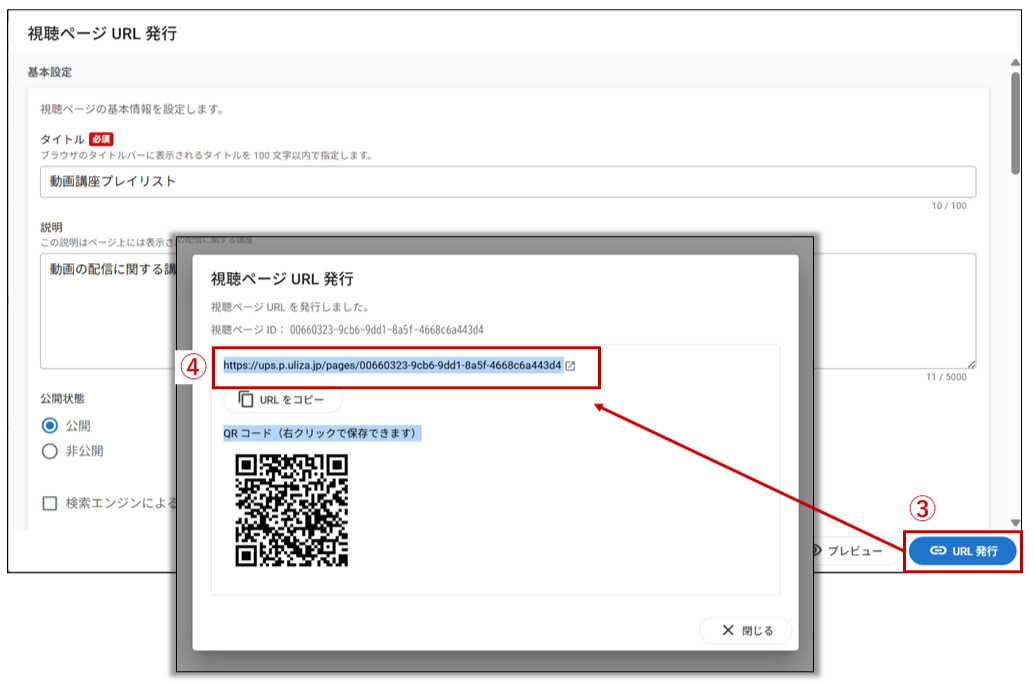This screenshot has width=1034, height=682.
Task: Grab the description textarea resize handle
Action: [x=971, y=364]
